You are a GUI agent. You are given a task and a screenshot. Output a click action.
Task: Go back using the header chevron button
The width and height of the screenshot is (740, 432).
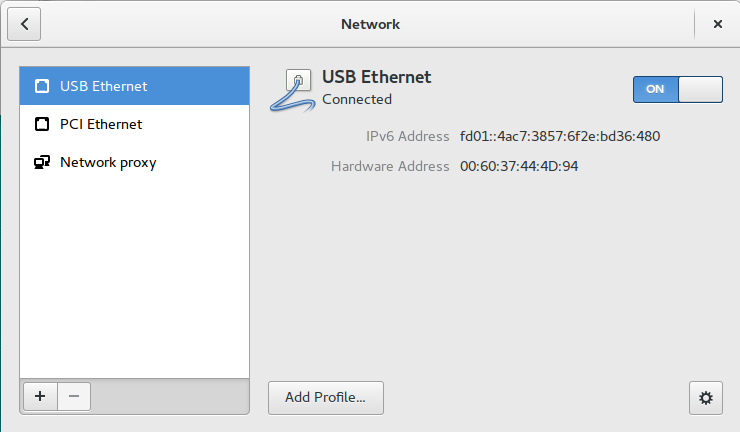[24, 23]
